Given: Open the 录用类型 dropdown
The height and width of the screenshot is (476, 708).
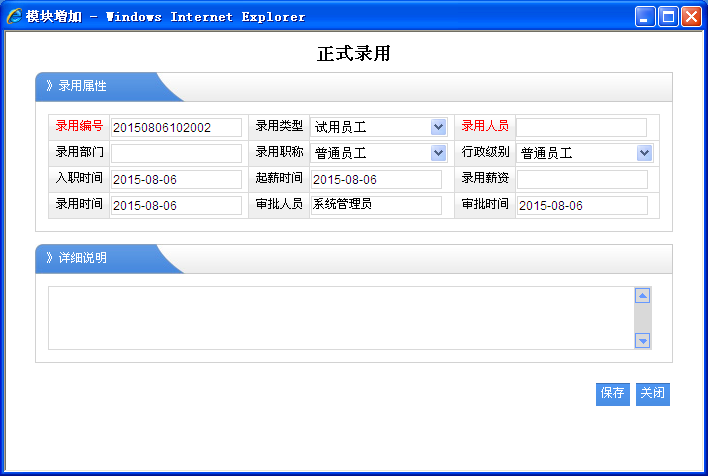Looking at the screenshot, I should [x=378, y=127].
